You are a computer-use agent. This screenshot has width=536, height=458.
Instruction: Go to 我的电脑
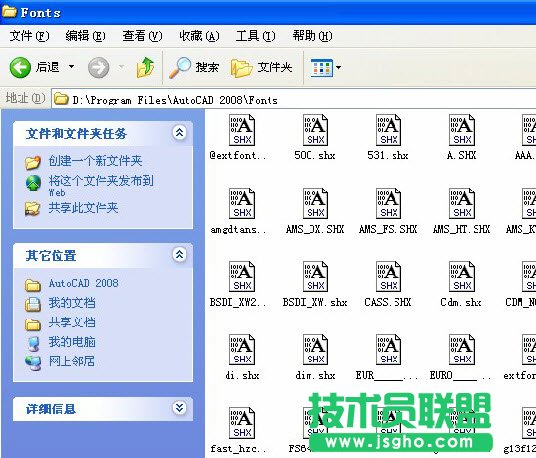[72, 342]
